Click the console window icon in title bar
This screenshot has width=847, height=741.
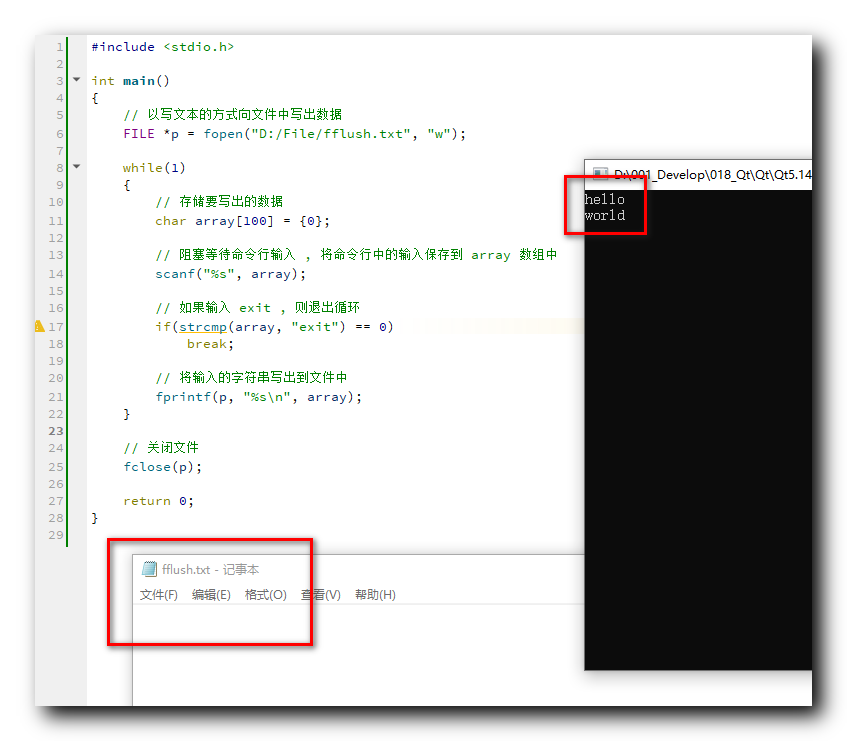[600, 174]
